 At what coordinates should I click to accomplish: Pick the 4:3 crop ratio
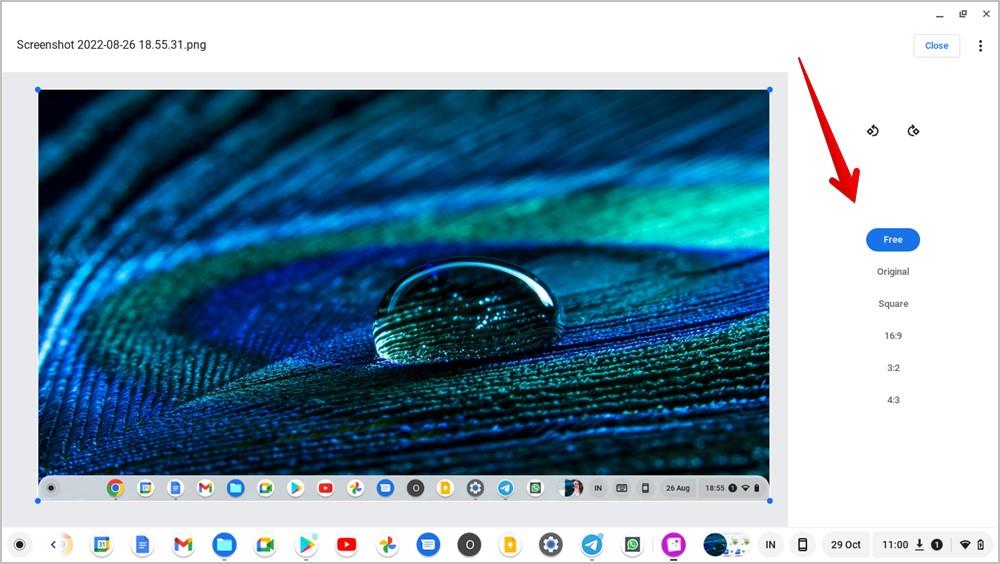[x=893, y=400]
